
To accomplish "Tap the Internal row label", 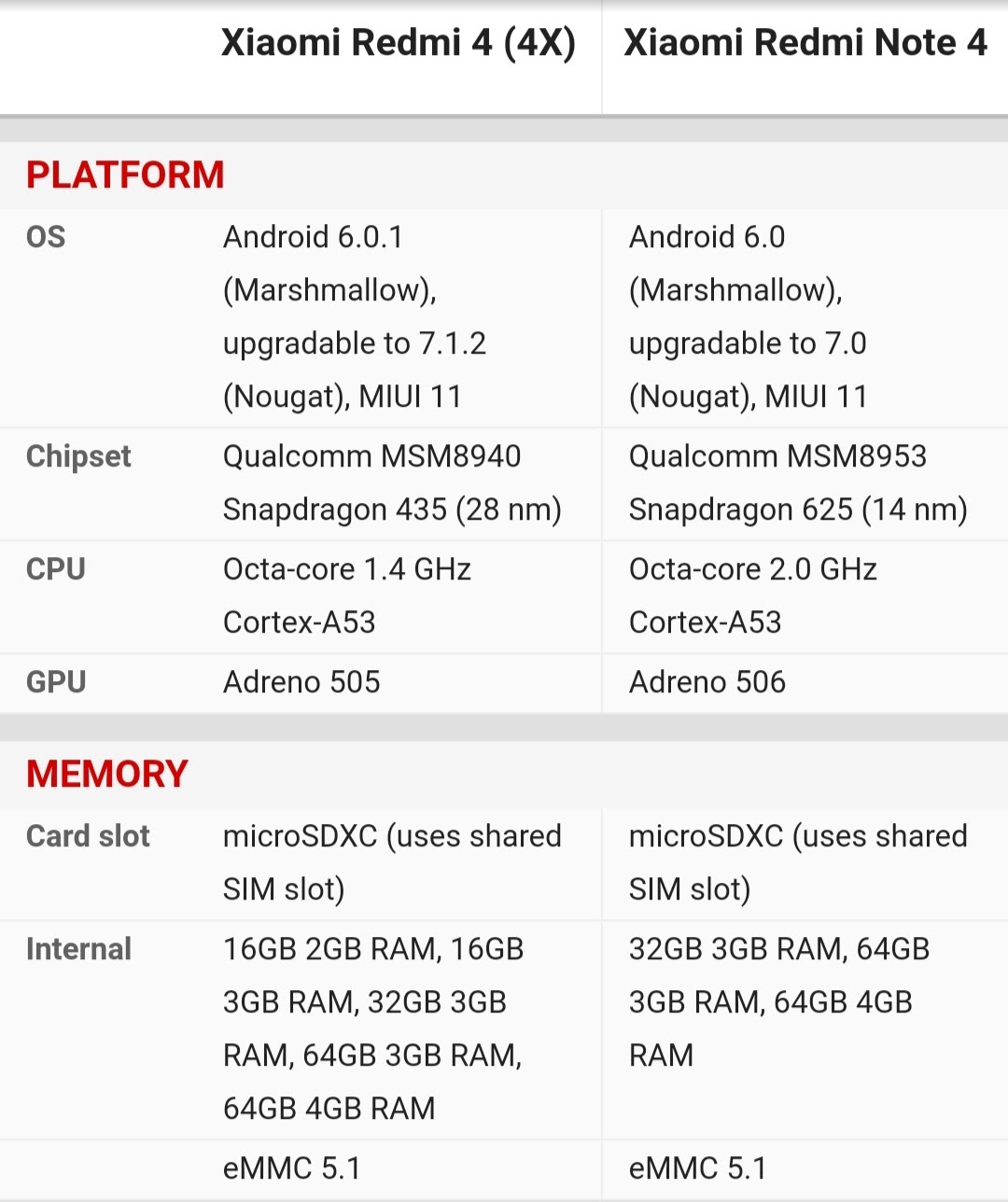I will 78,949.
